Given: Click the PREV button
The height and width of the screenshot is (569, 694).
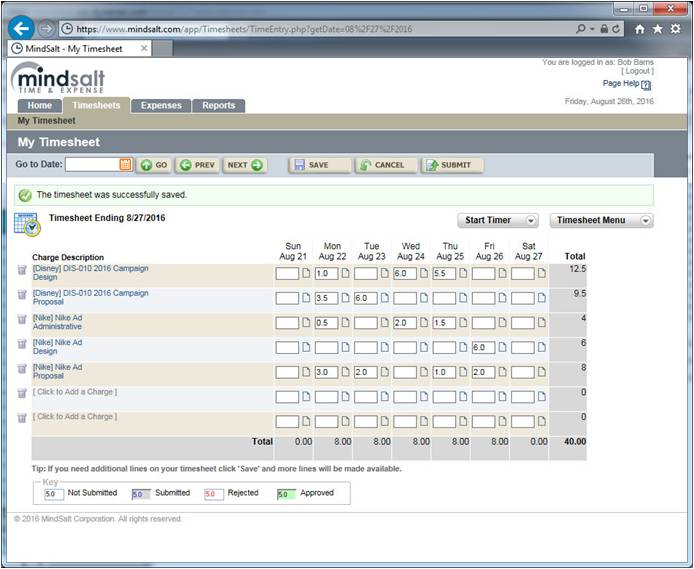Looking at the screenshot, I should [197, 165].
